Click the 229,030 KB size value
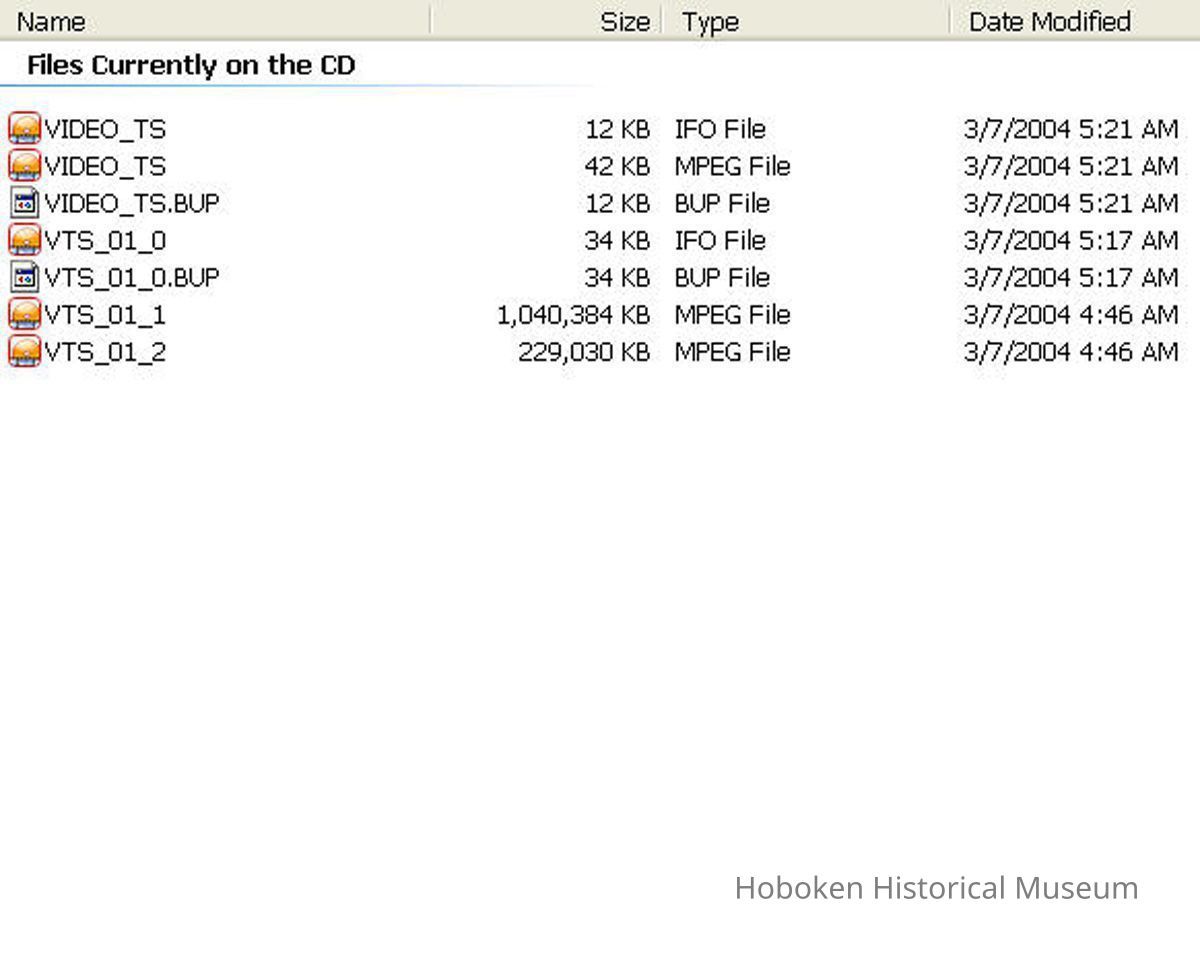The image size is (1200, 953). tap(583, 352)
